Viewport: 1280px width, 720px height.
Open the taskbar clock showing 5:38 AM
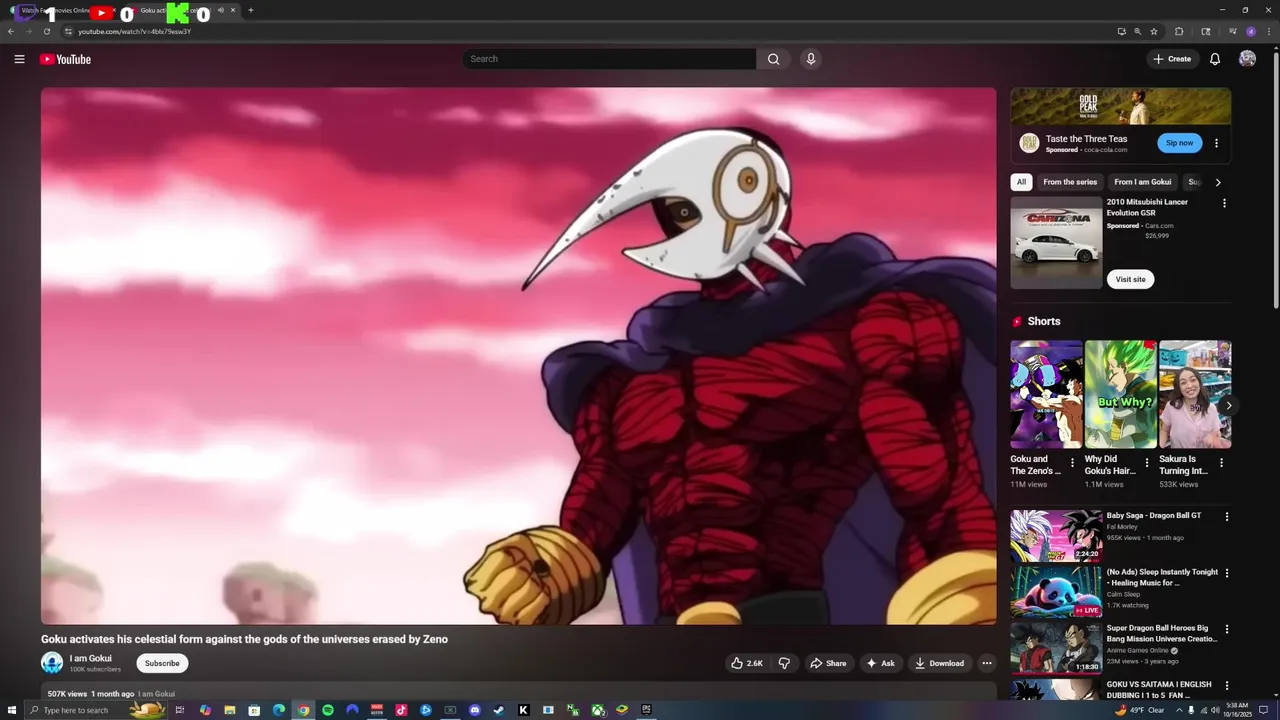1237,710
